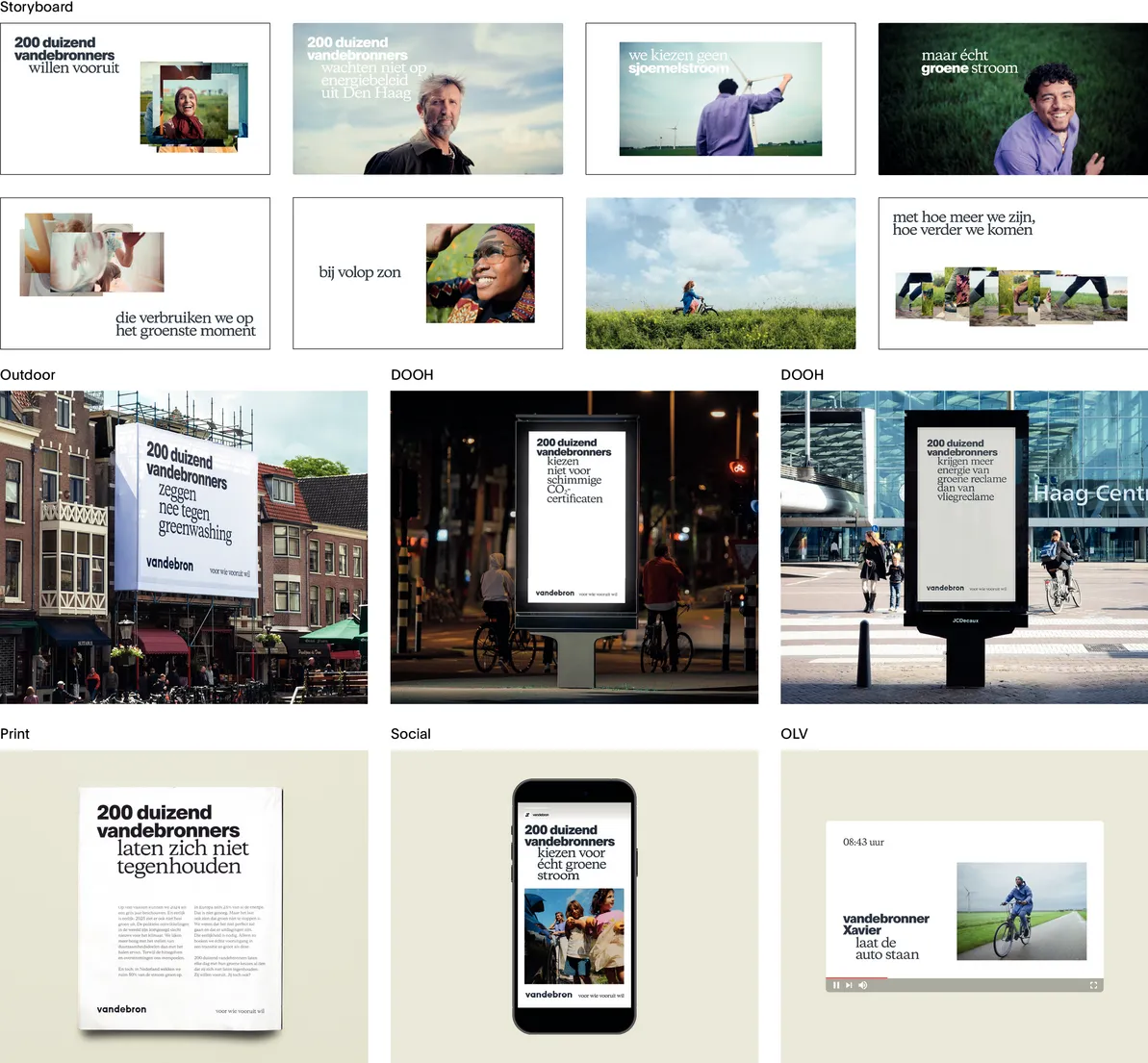The image size is (1148, 1063).
Task: Click the cyclist photo in the OLV video
Action: (1021, 911)
